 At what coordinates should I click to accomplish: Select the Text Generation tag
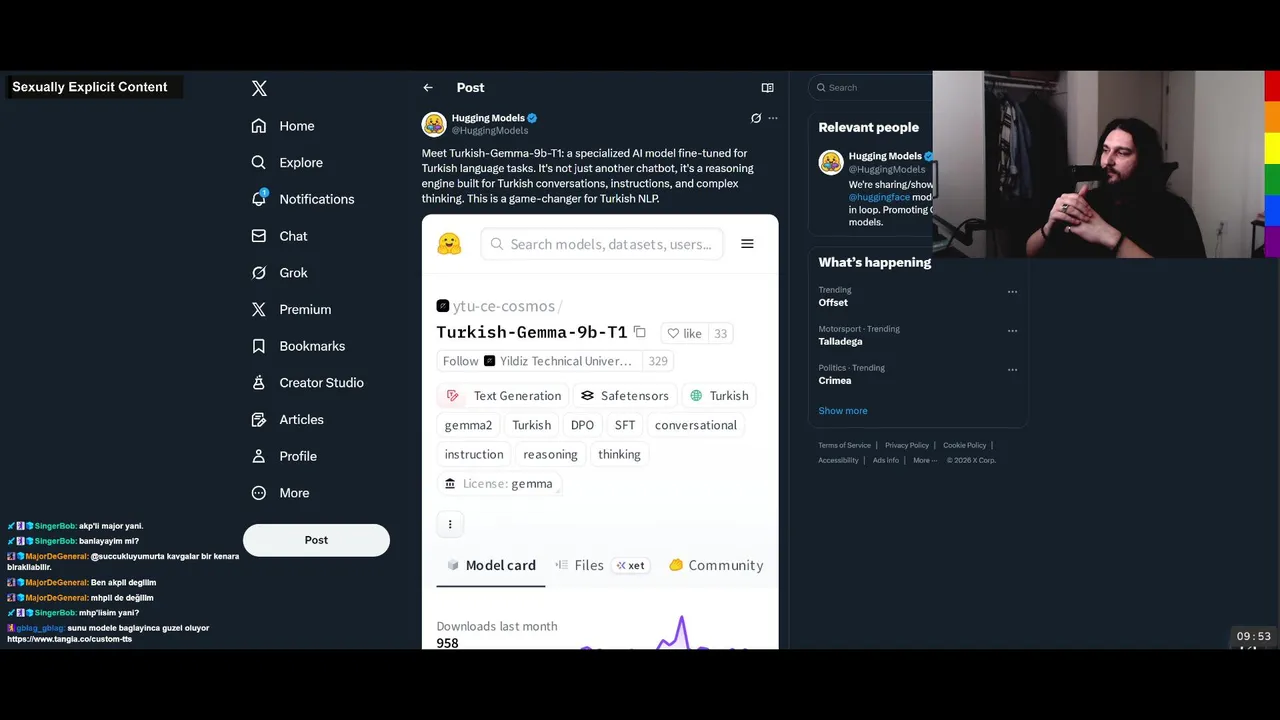click(x=503, y=396)
